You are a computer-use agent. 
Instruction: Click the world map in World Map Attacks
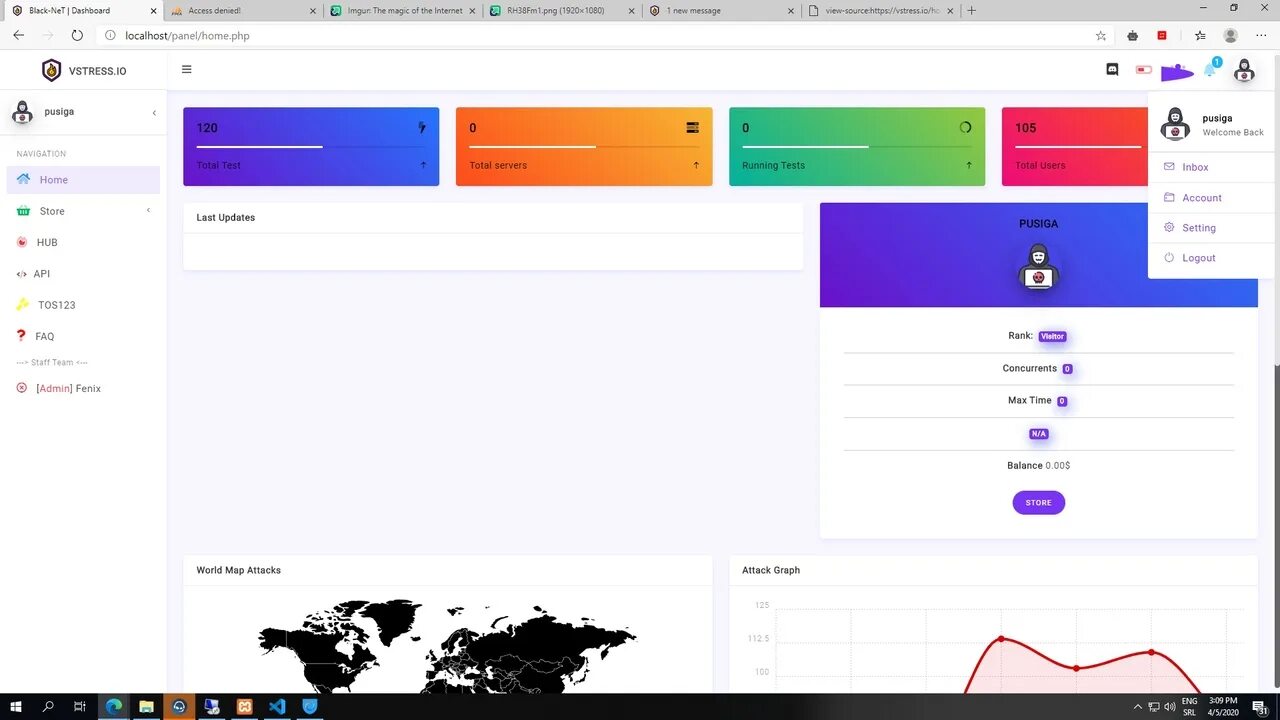coord(447,645)
